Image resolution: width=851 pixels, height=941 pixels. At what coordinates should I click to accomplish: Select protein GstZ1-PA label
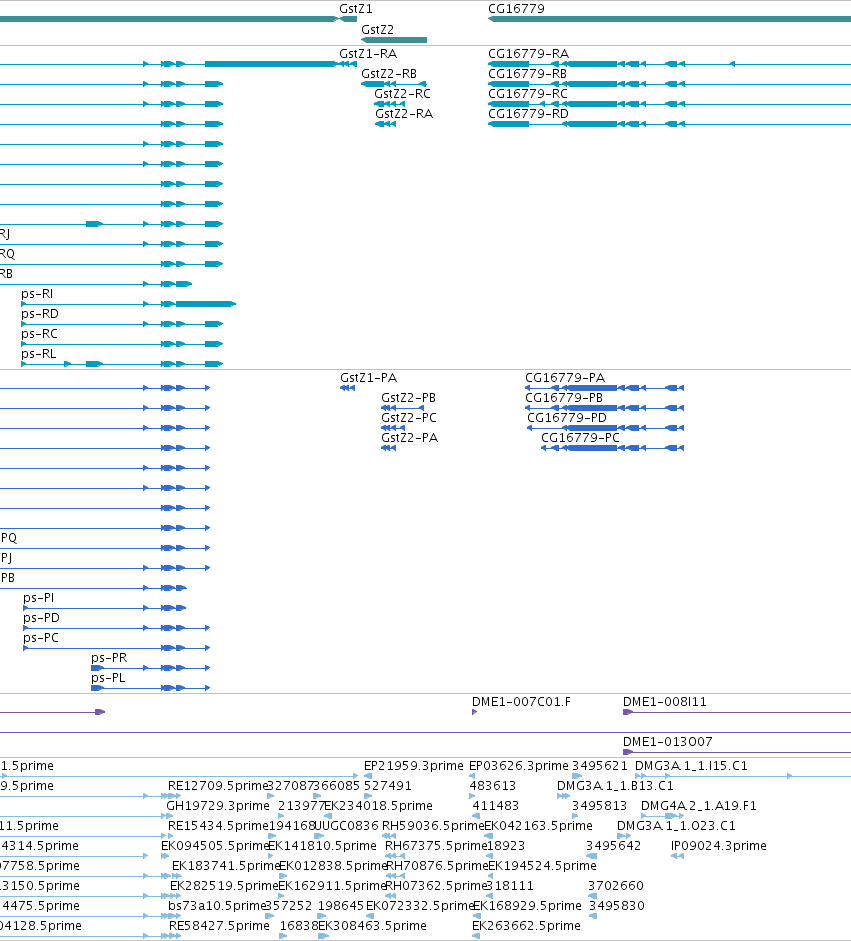pos(368,377)
